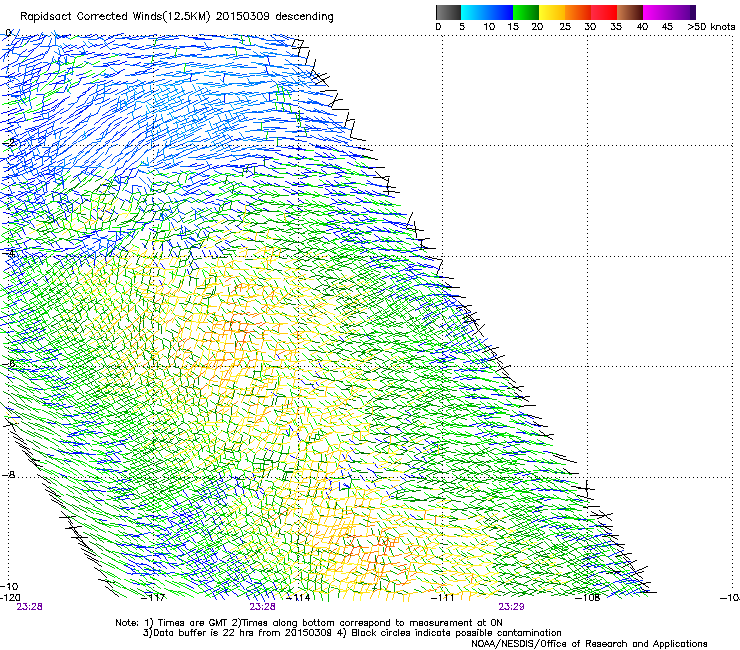The height and width of the screenshot is (650, 740).
Task: Select the yellow 20-25 knots legend color
Action: coord(552,12)
